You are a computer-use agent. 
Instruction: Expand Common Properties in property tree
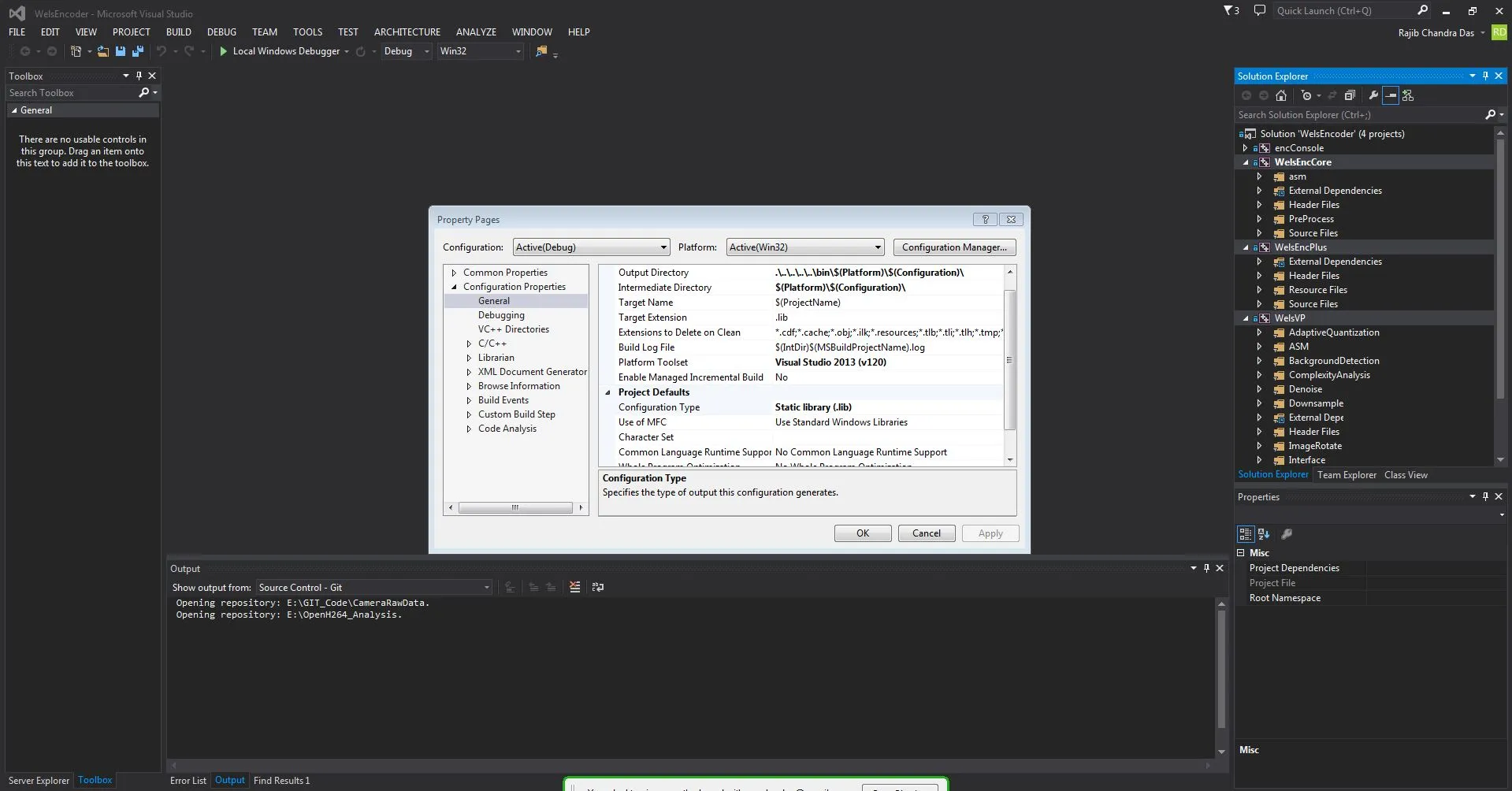[454, 273]
